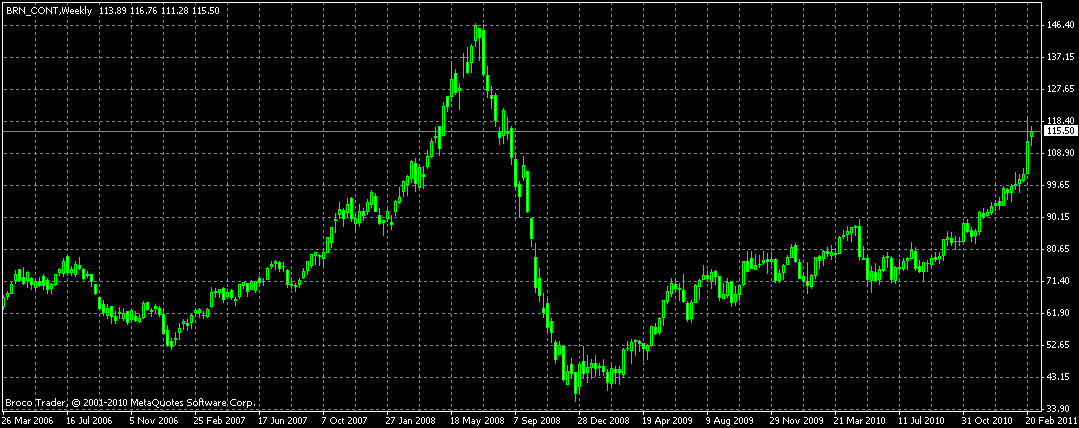
Task: Click the current price label 115.50
Action: pyautogui.click(x=1059, y=131)
